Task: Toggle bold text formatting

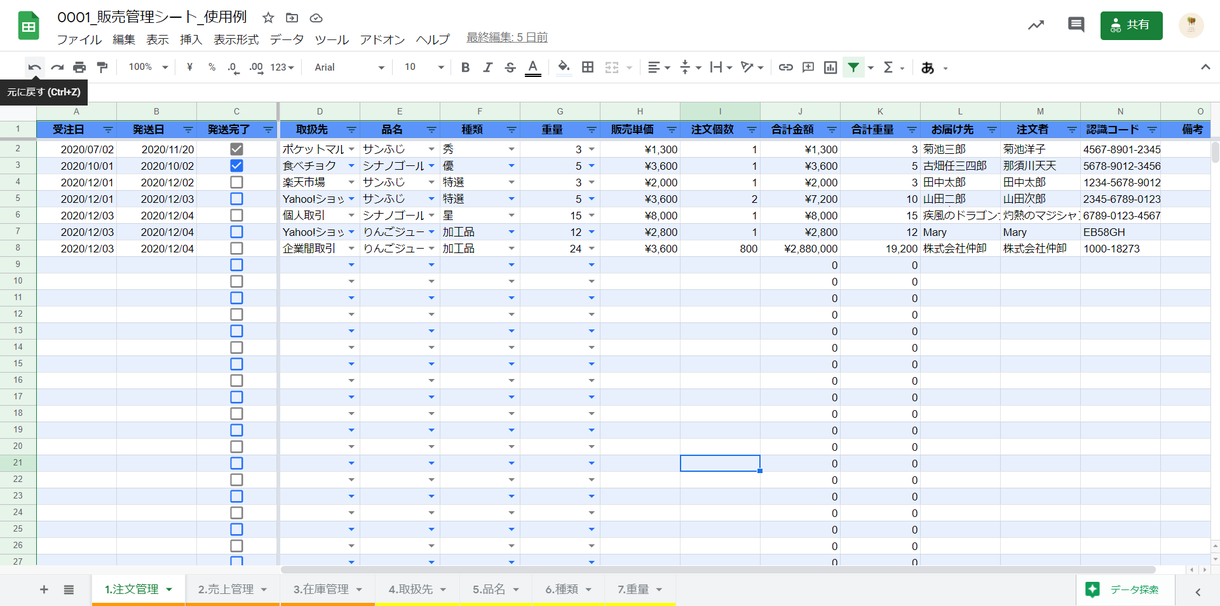Action: point(465,67)
